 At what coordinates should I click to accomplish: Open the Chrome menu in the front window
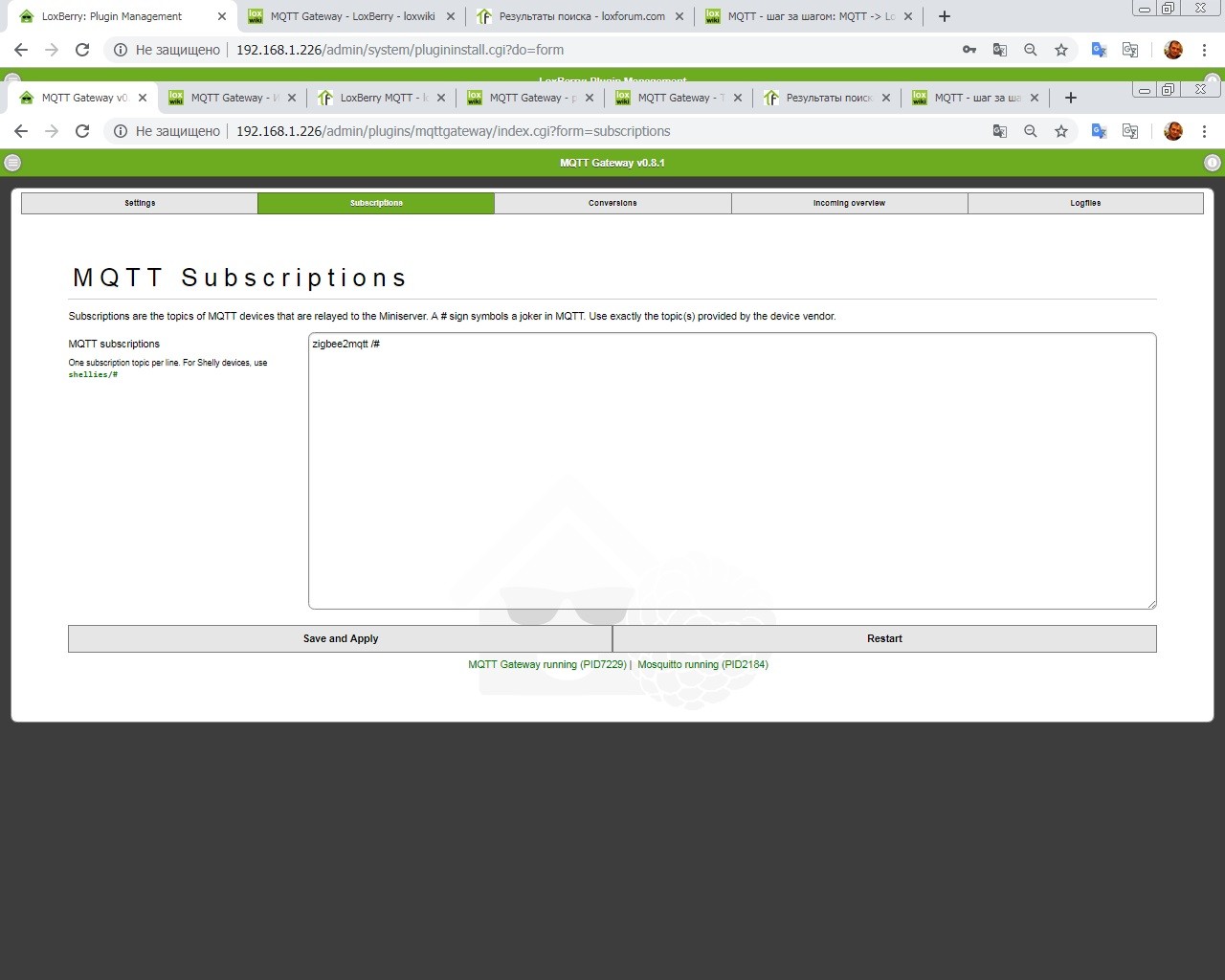(x=1204, y=131)
